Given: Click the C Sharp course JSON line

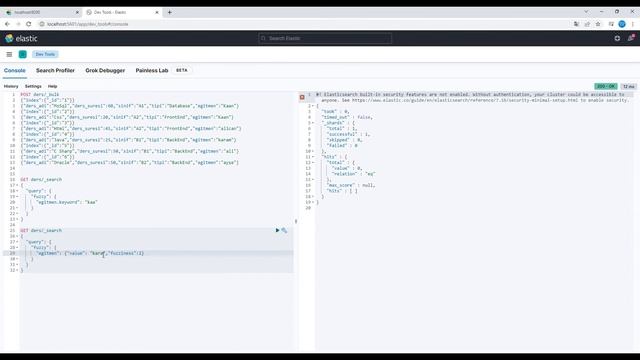Looking at the screenshot, I should (129, 151).
